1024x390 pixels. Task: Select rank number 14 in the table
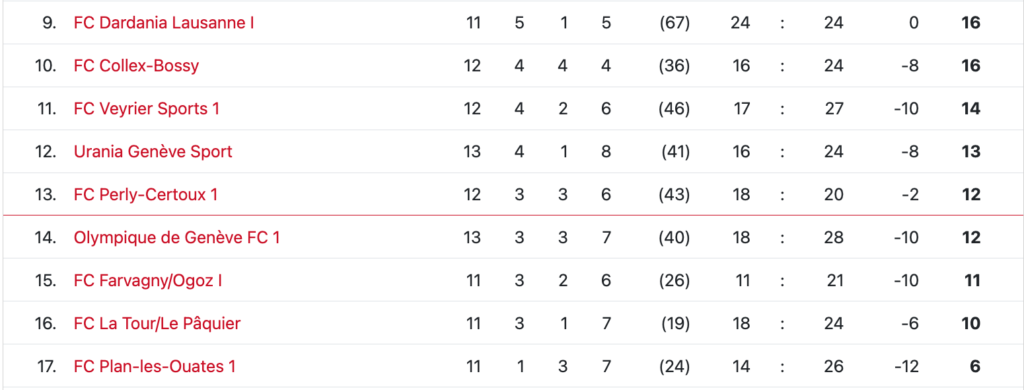tap(46, 238)
